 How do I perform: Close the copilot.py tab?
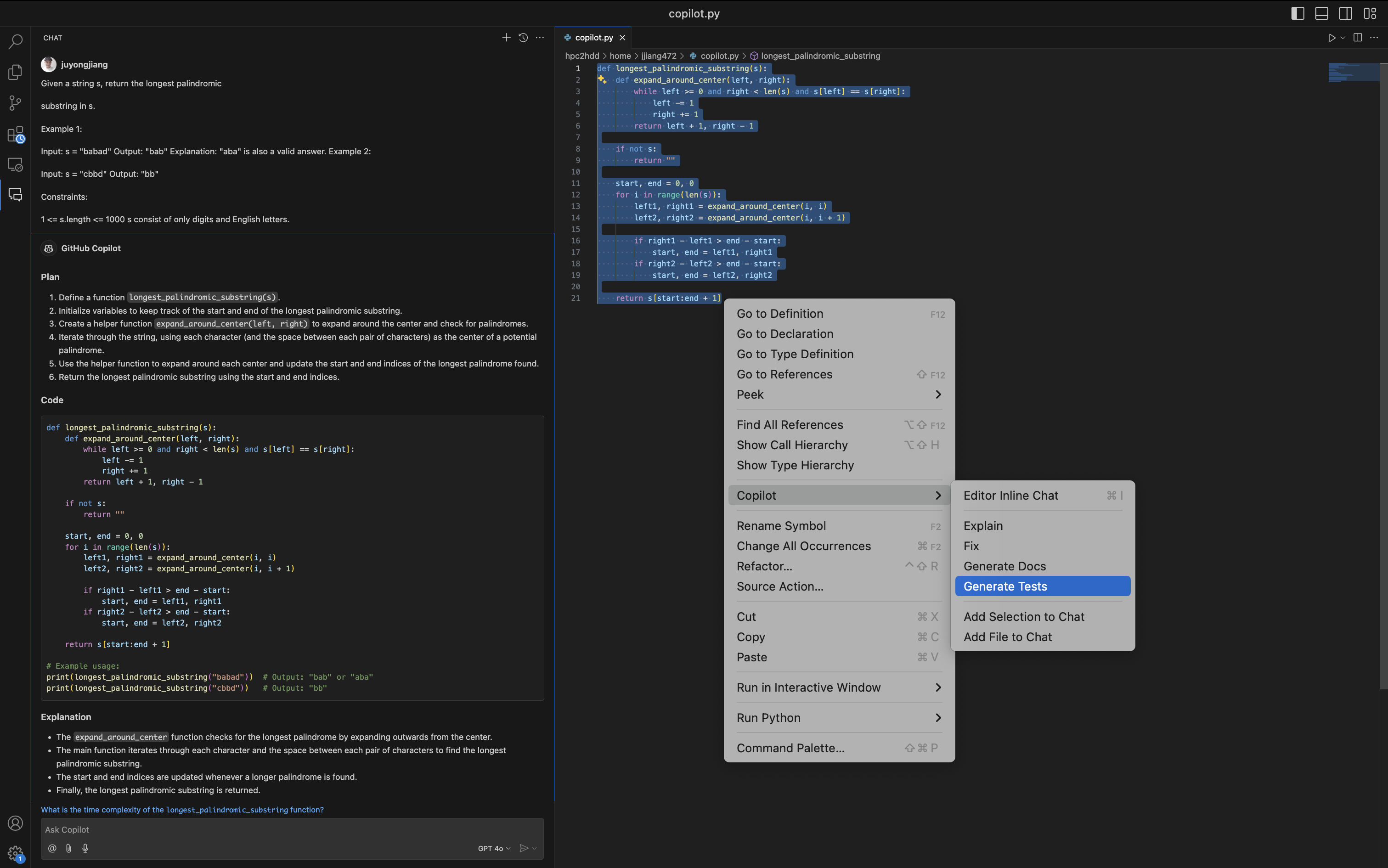pyautogui.click(x=622, y=38)
